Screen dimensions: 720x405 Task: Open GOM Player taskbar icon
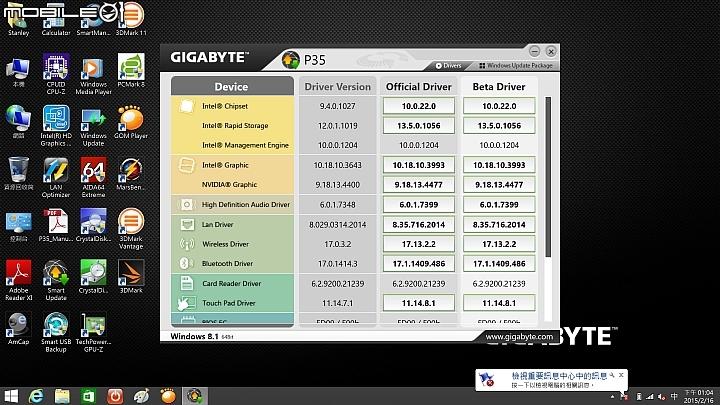(x=168, y=396)
